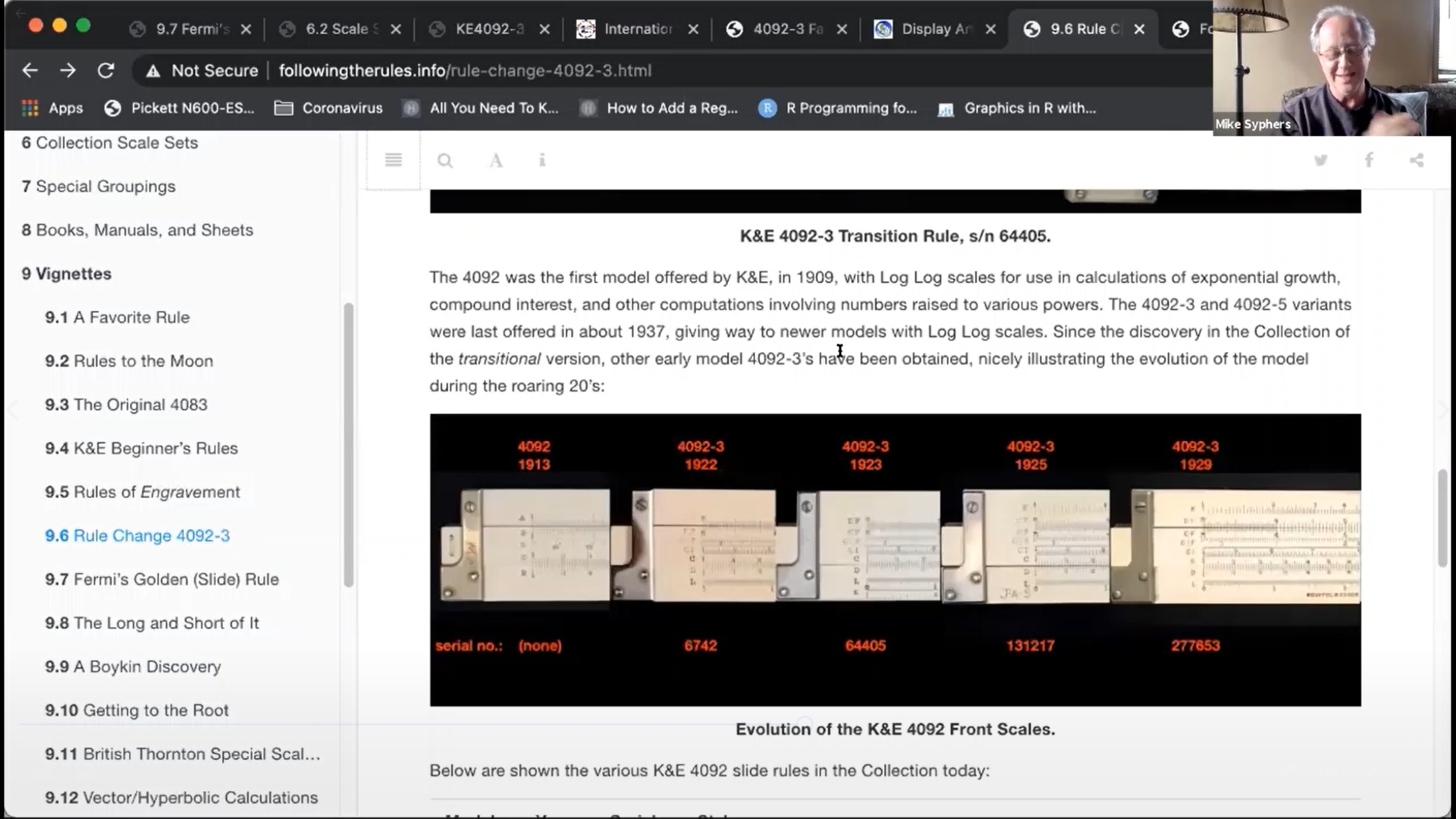Open section 9.8 The Long and Short of It
Screen dimensions: 1456x819
coord(152,623)
